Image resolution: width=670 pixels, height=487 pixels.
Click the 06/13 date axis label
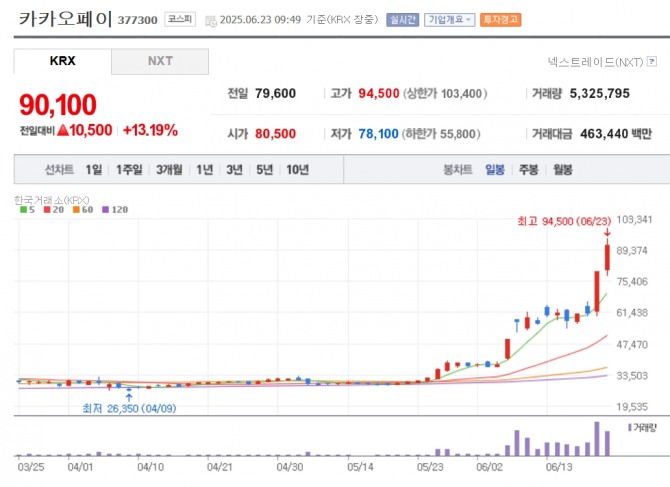point(559,467)
